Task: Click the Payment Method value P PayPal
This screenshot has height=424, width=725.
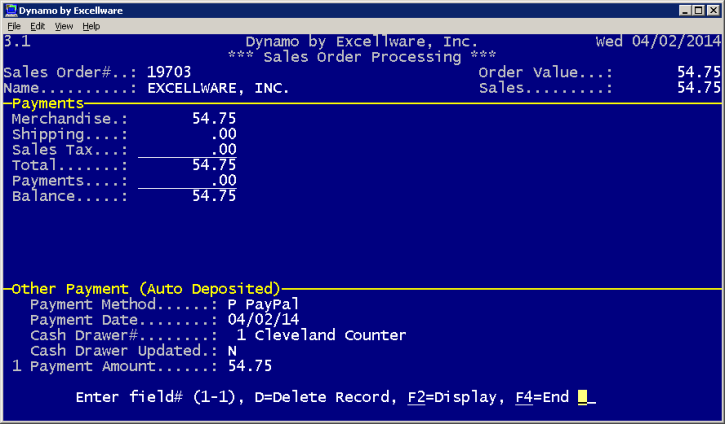Action: 263,304
